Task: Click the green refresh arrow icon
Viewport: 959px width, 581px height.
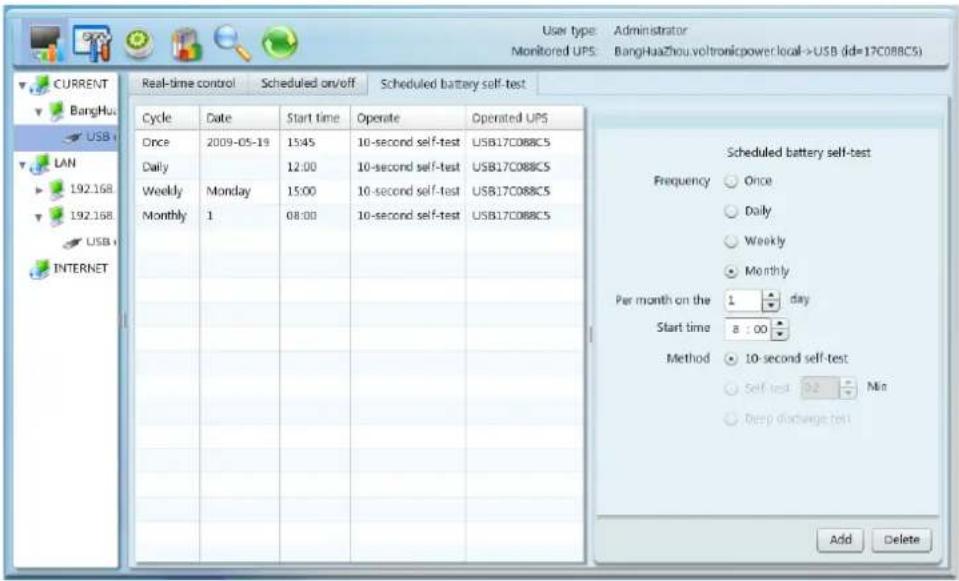Action: pyautogui.click(x=280, y=43)
